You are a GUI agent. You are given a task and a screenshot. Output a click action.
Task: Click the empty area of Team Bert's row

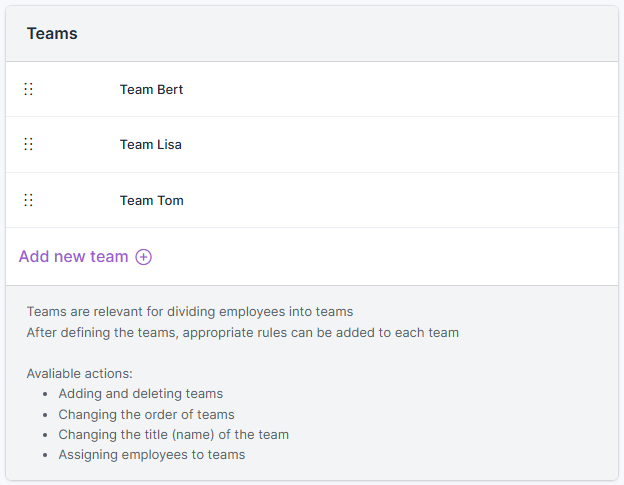tap(400, 89)
